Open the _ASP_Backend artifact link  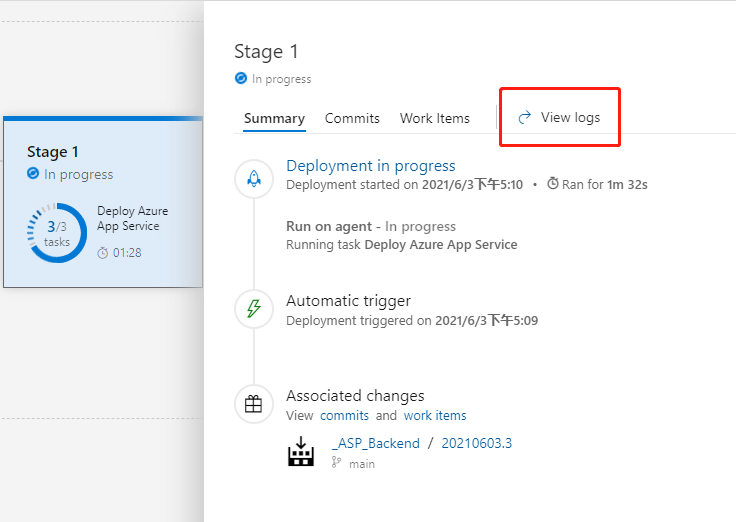pyautogui.click(x=375, y=443)
